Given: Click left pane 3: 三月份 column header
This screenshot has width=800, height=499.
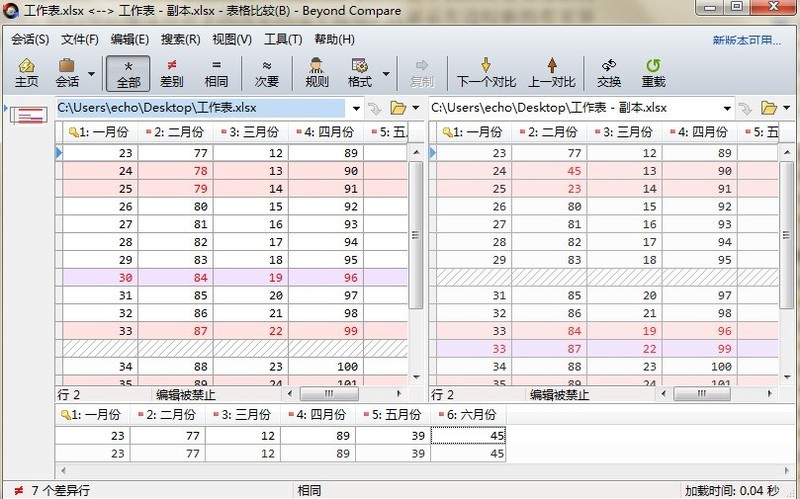Looking at the screenshot, I should (x=251, y=132).
